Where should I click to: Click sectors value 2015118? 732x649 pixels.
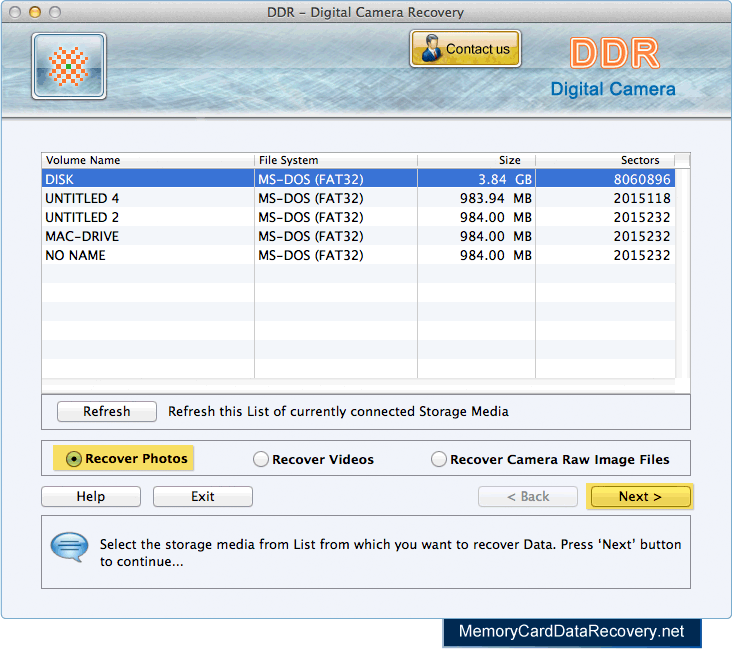[x=605, y=198]
